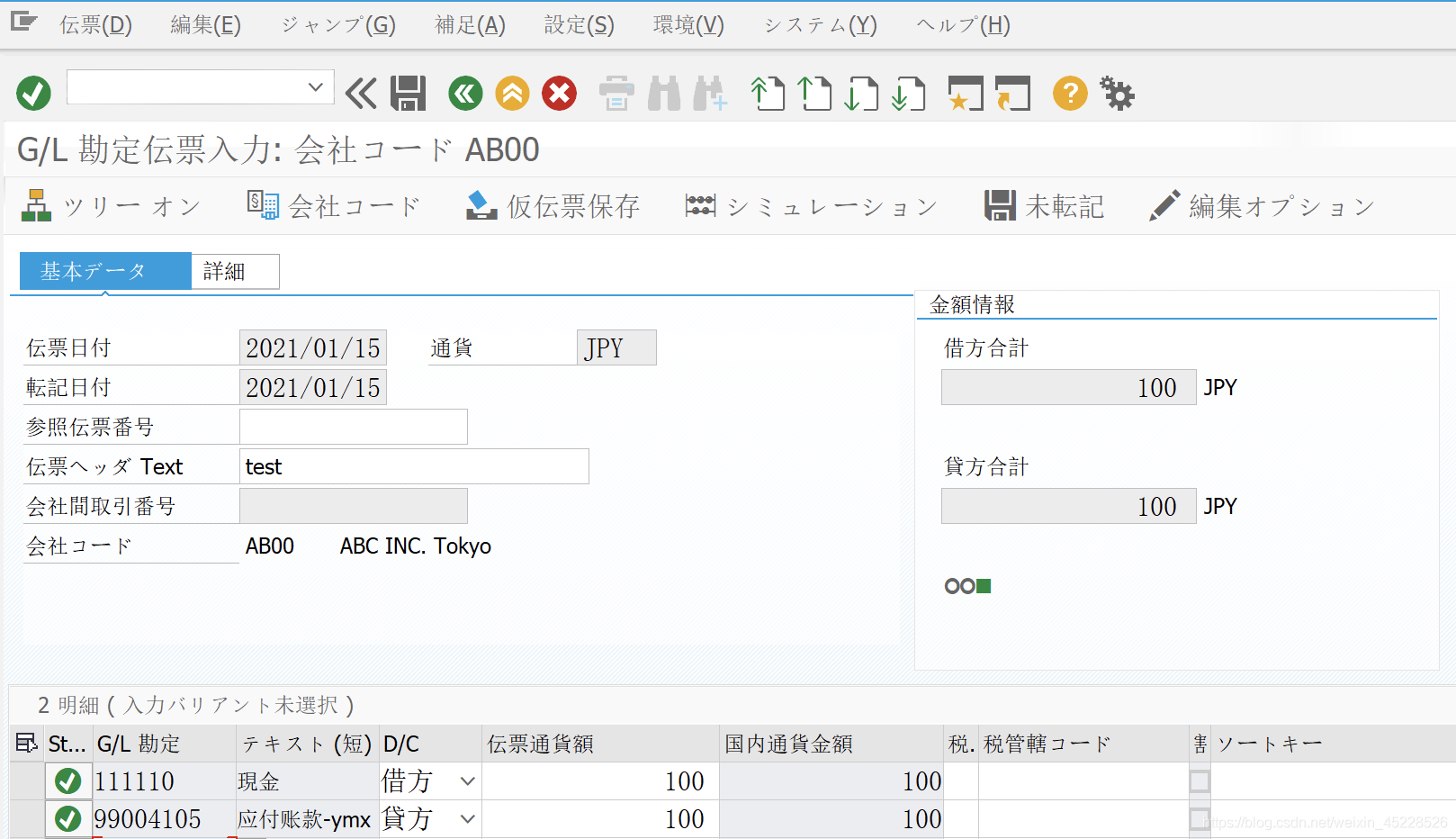This screenshot has height=839, width=1456.
Task: Collapse the command field with double-chevron icon
Action: pyautogui.click(x=361, y=93)
